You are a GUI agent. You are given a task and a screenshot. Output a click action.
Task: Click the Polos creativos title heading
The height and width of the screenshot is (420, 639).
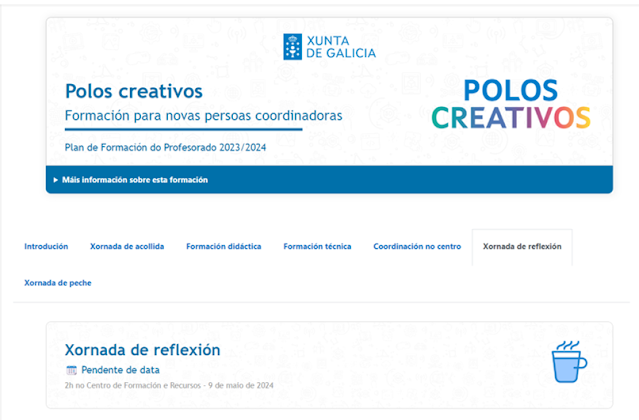[x=134, y=91]
